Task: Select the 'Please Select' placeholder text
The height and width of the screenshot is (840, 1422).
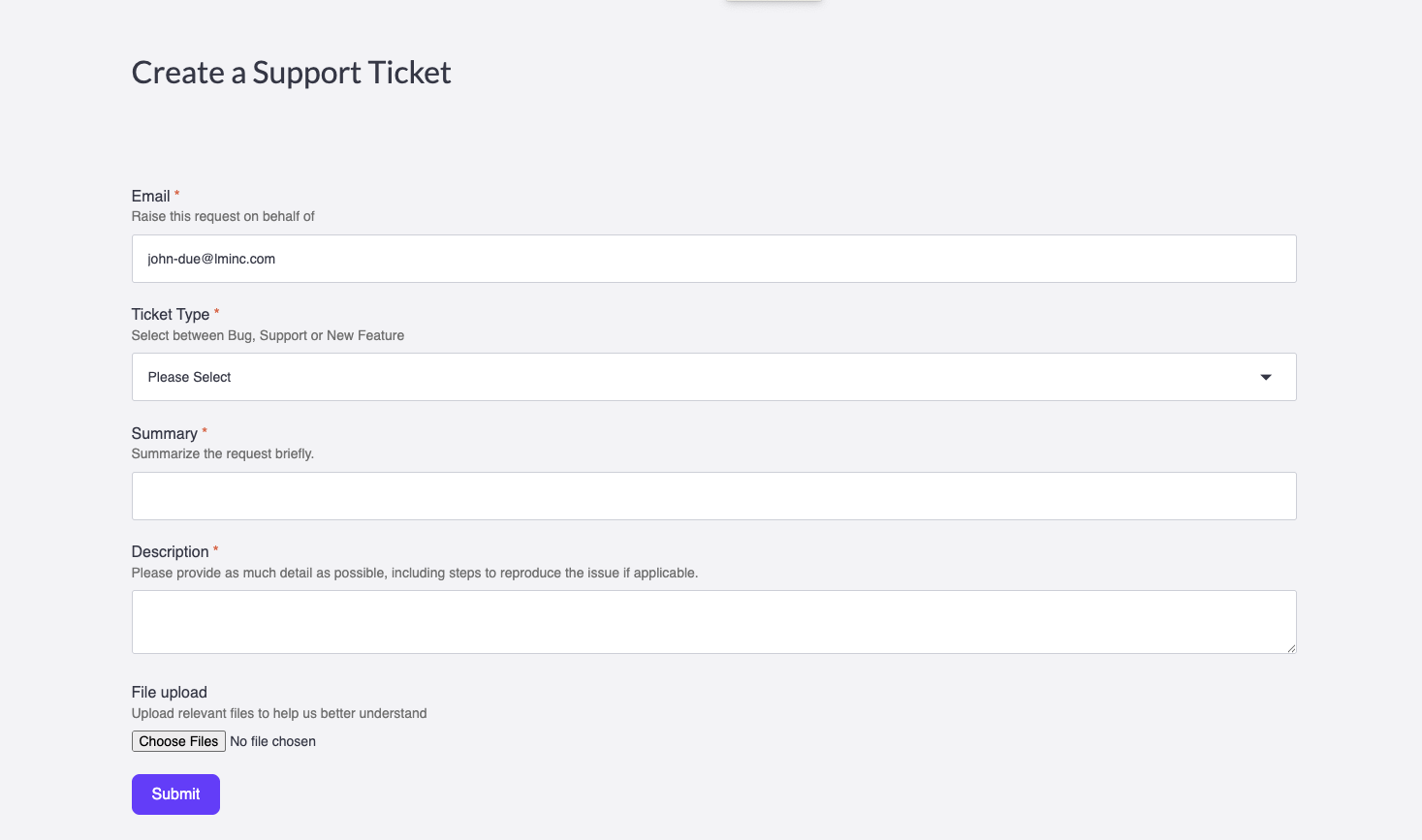Action: pos(189,377)
